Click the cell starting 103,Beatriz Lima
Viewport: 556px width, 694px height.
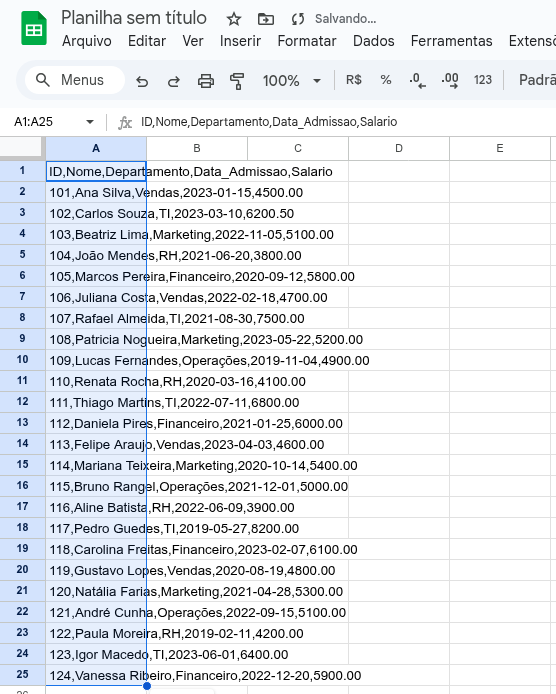click(96, 235)
